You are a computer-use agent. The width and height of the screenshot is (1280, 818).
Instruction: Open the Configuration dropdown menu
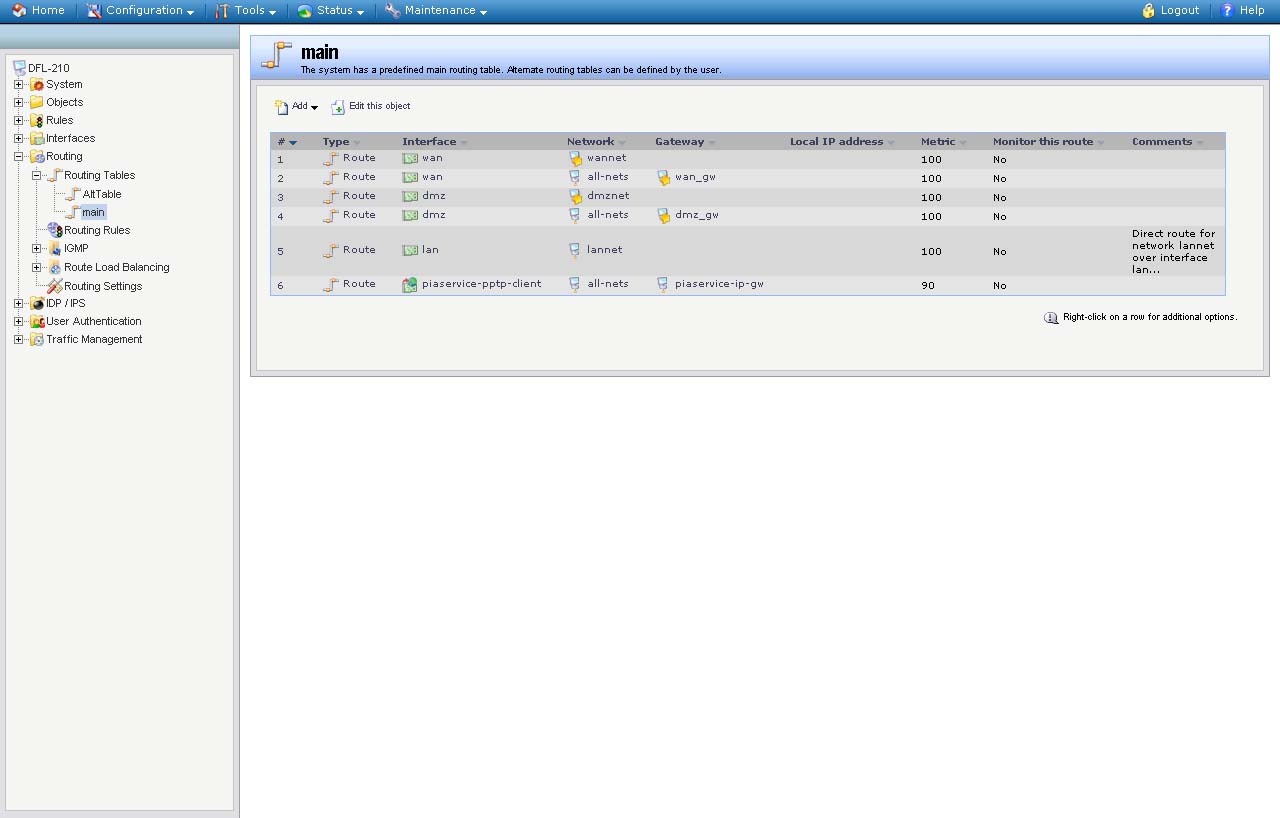pos(140,10)
